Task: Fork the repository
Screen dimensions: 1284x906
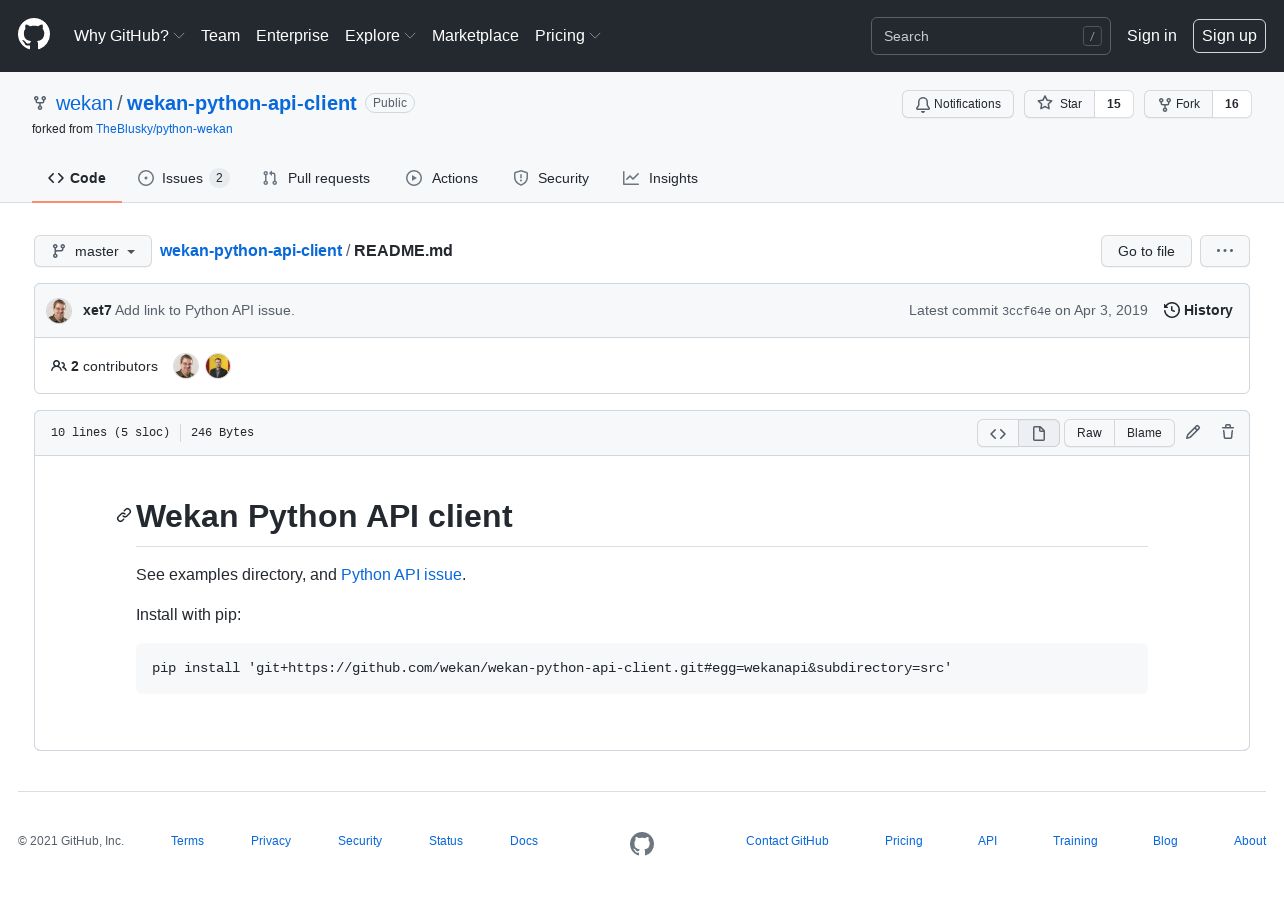Action: (x=1178, y=104)
